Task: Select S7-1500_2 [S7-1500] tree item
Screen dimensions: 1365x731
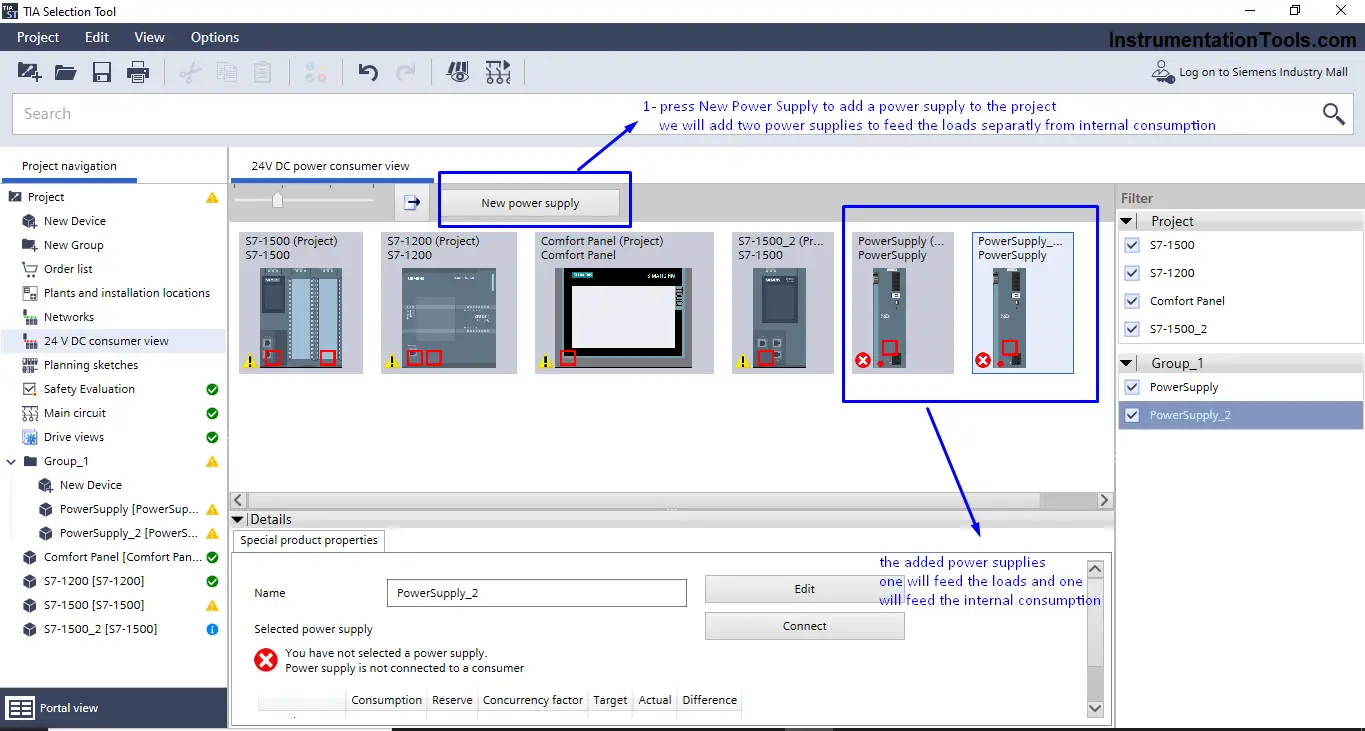Action: coord(100,629)
